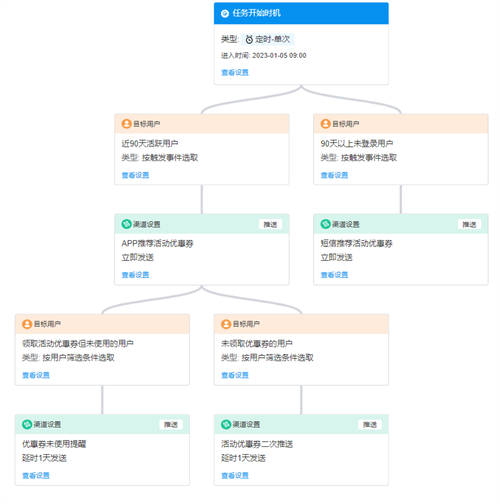The image size is (500, 504).
Task: Click the green channel icon on APP推荐活动优惠券 node
Action: [x=126, y=224]
